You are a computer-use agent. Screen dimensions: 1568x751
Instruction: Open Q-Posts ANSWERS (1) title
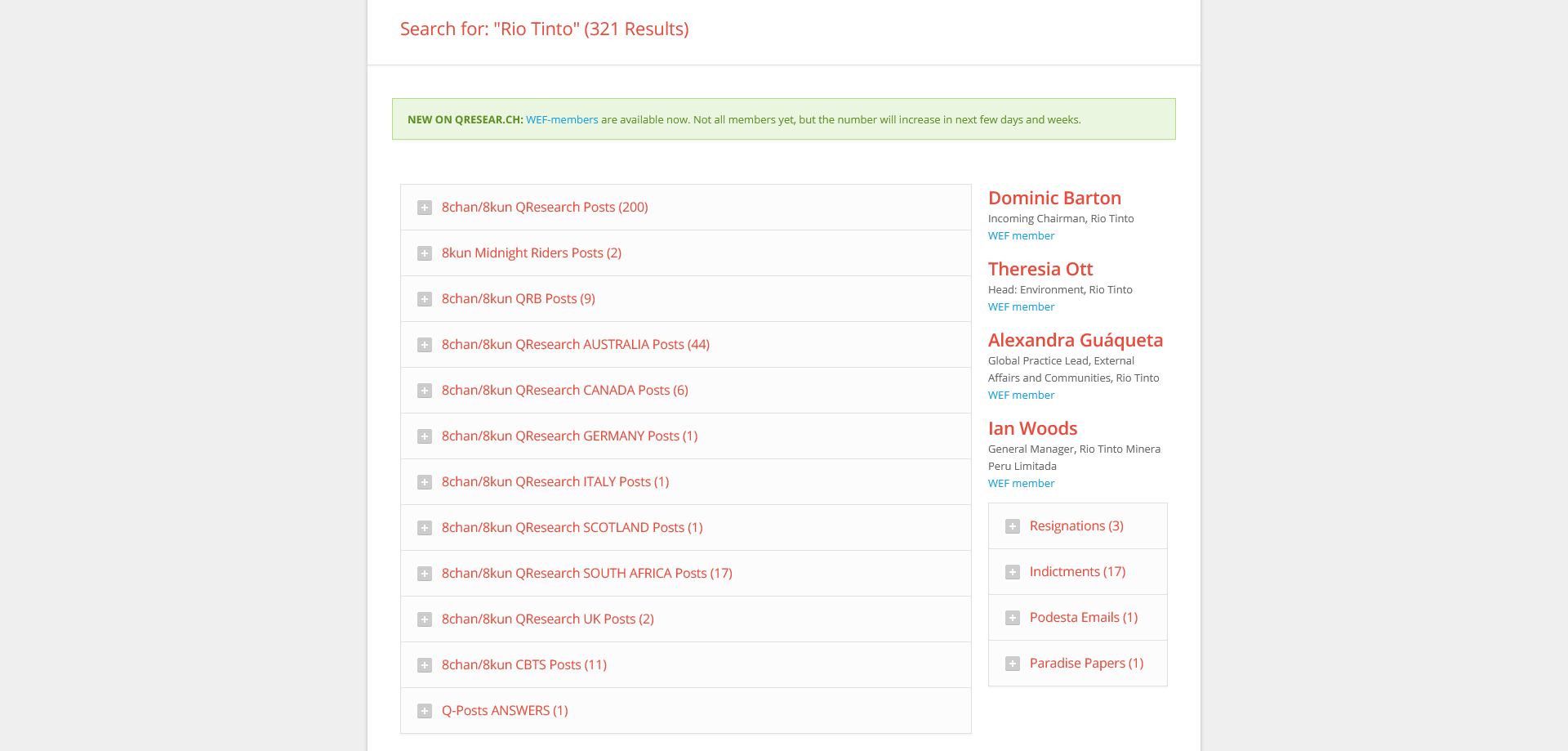pyautogui.click(x=505, y=711)
